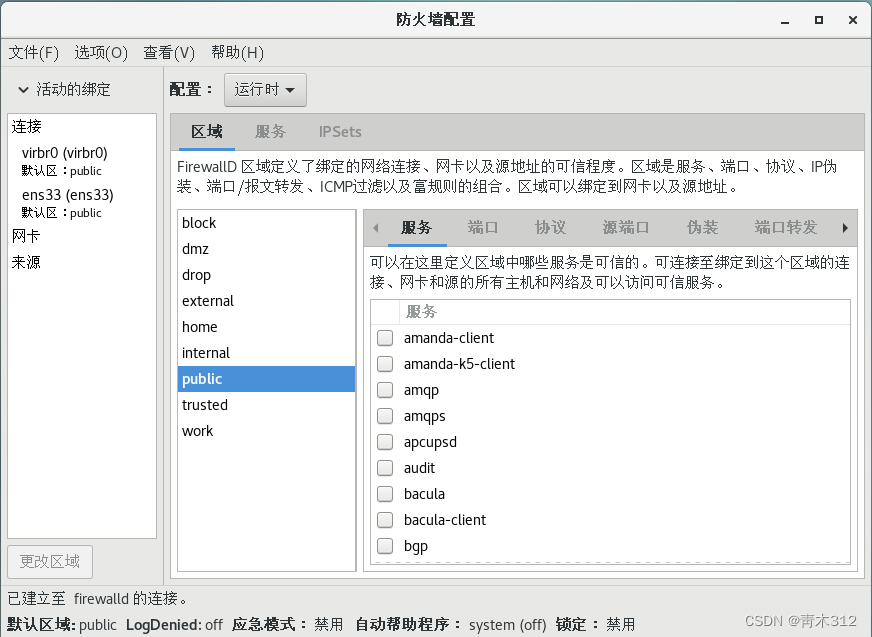This screenshot has height=637, width=872.
Task: Enable the amanda-k5-client service checkbox
Action: coord(385,364)
